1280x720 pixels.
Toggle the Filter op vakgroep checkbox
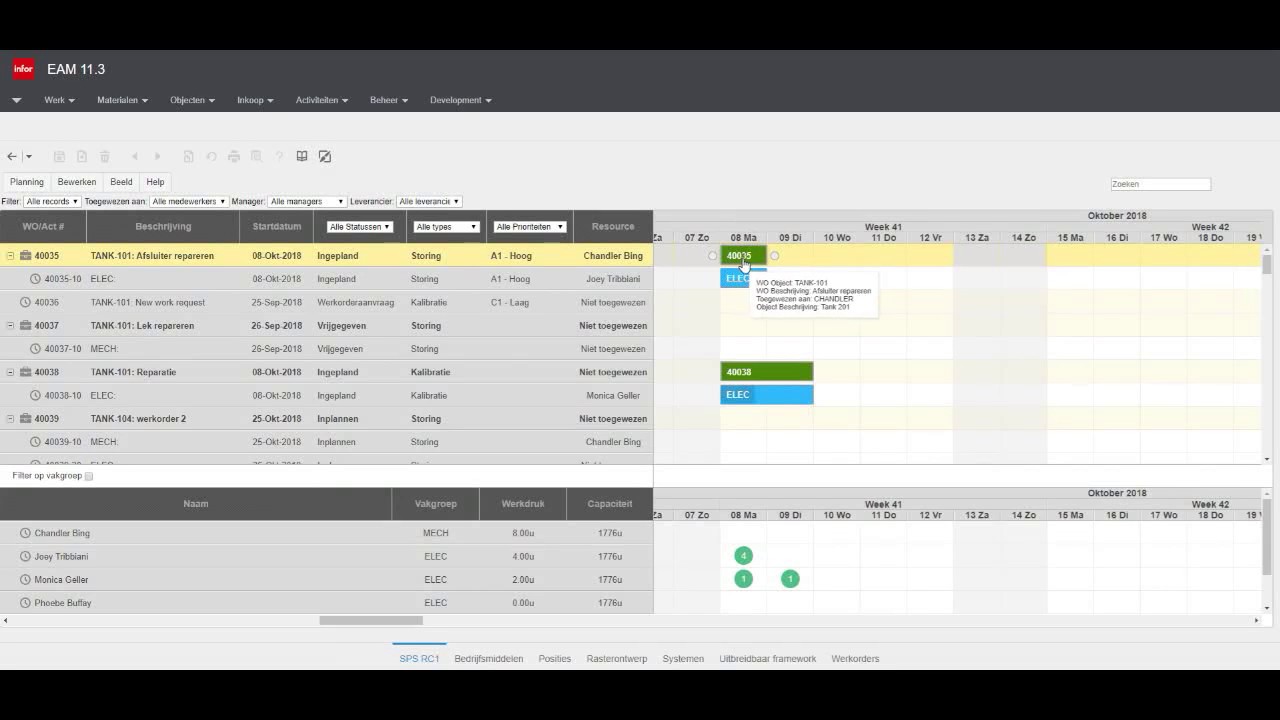89,476
